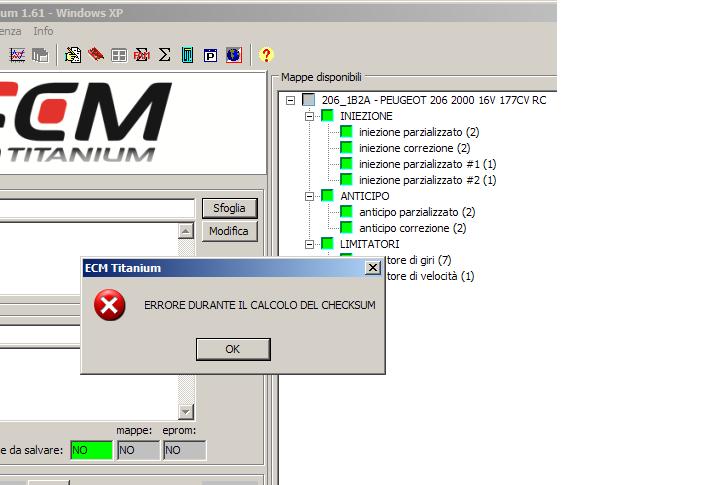Viewport: 720px width, 485px height.
Task: Click green square beside INIEZIONE
Action: [x=327, y=116]
